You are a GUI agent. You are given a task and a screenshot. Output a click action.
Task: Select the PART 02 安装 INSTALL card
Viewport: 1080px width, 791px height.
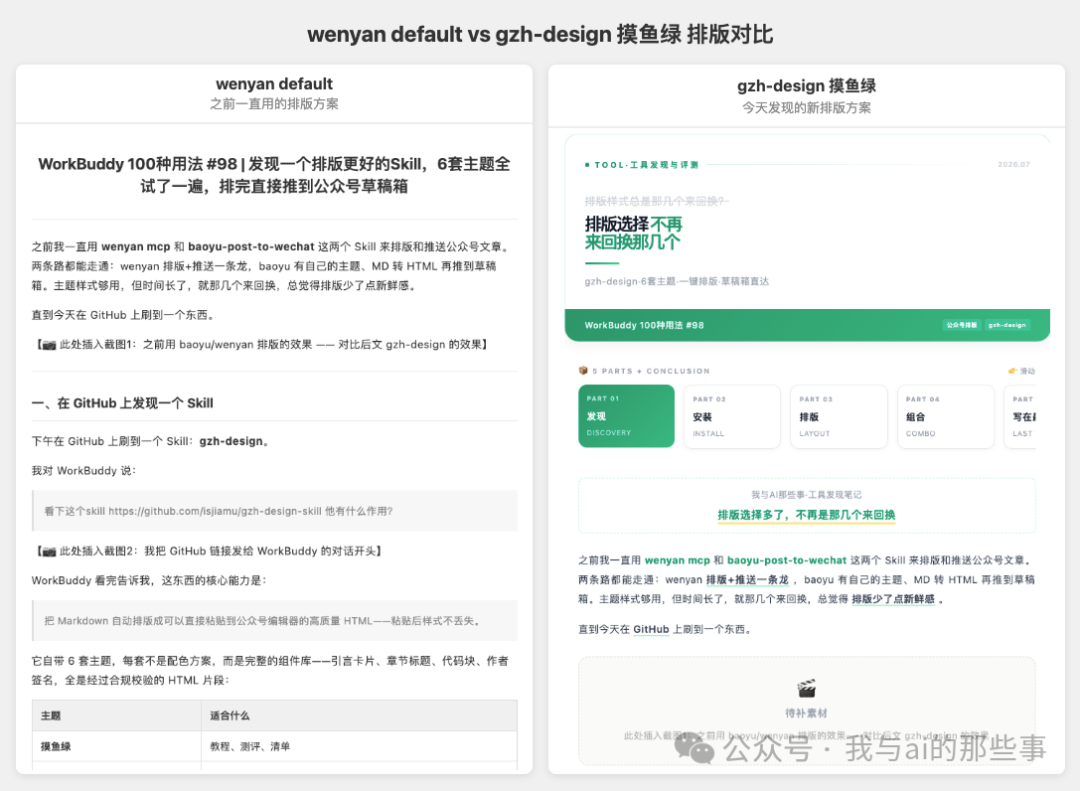coord(732,416)
